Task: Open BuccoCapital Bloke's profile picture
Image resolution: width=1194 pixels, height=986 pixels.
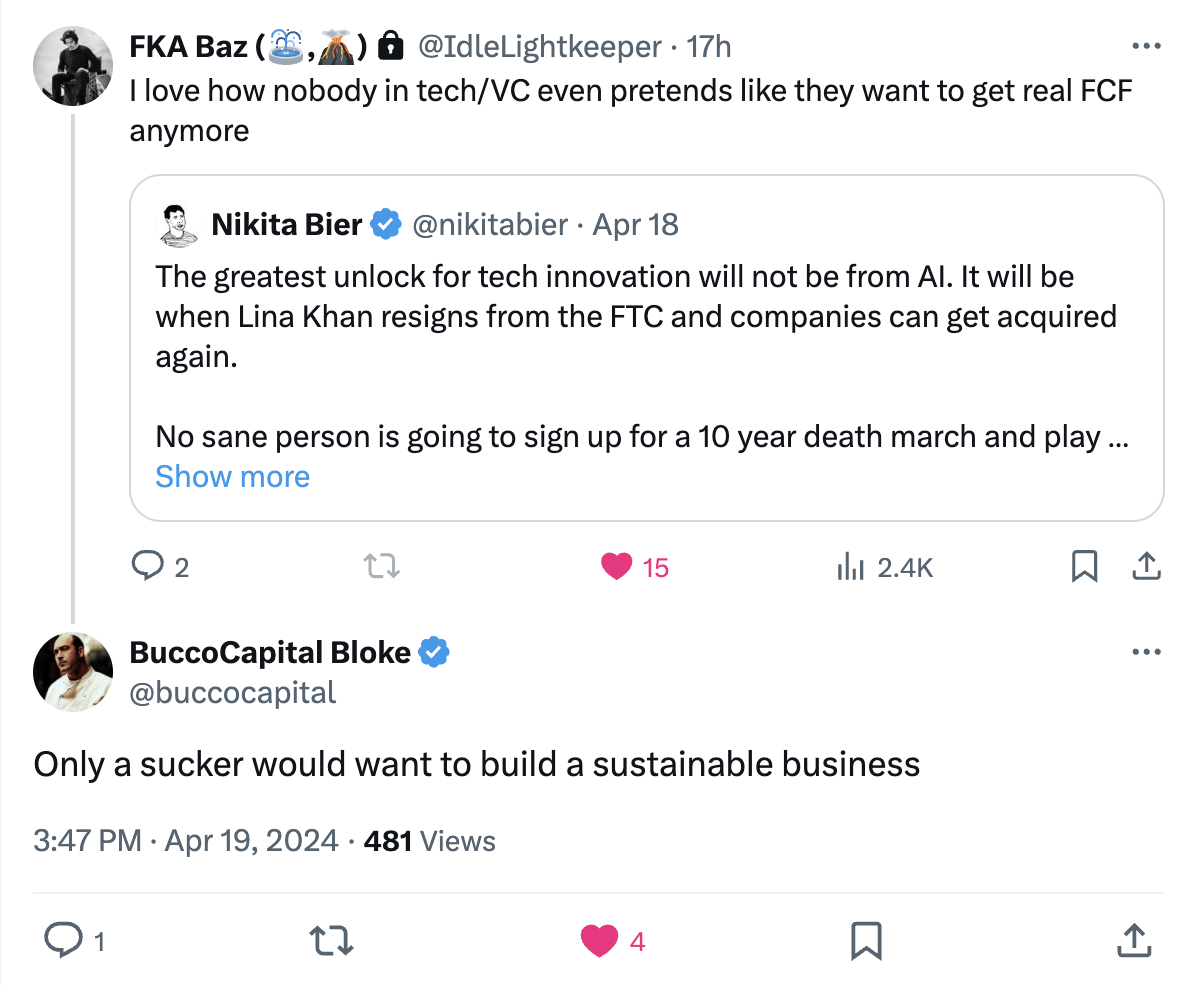Action: point(72,672)
